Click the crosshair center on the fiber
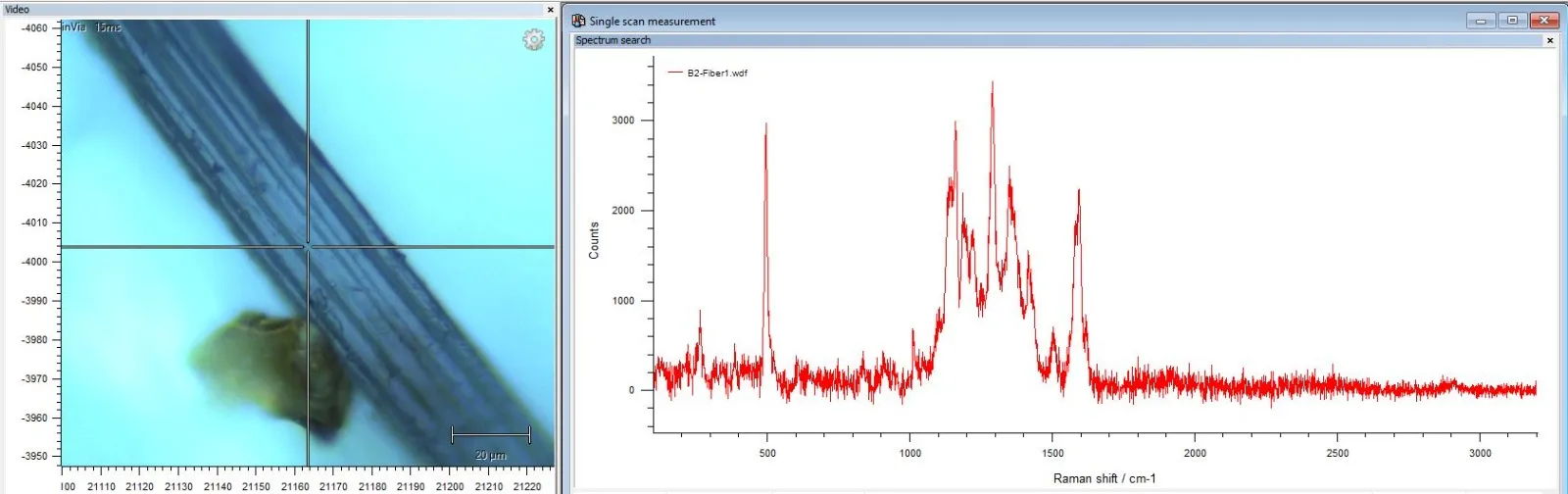1568x494 pixels. coord(308,246)
